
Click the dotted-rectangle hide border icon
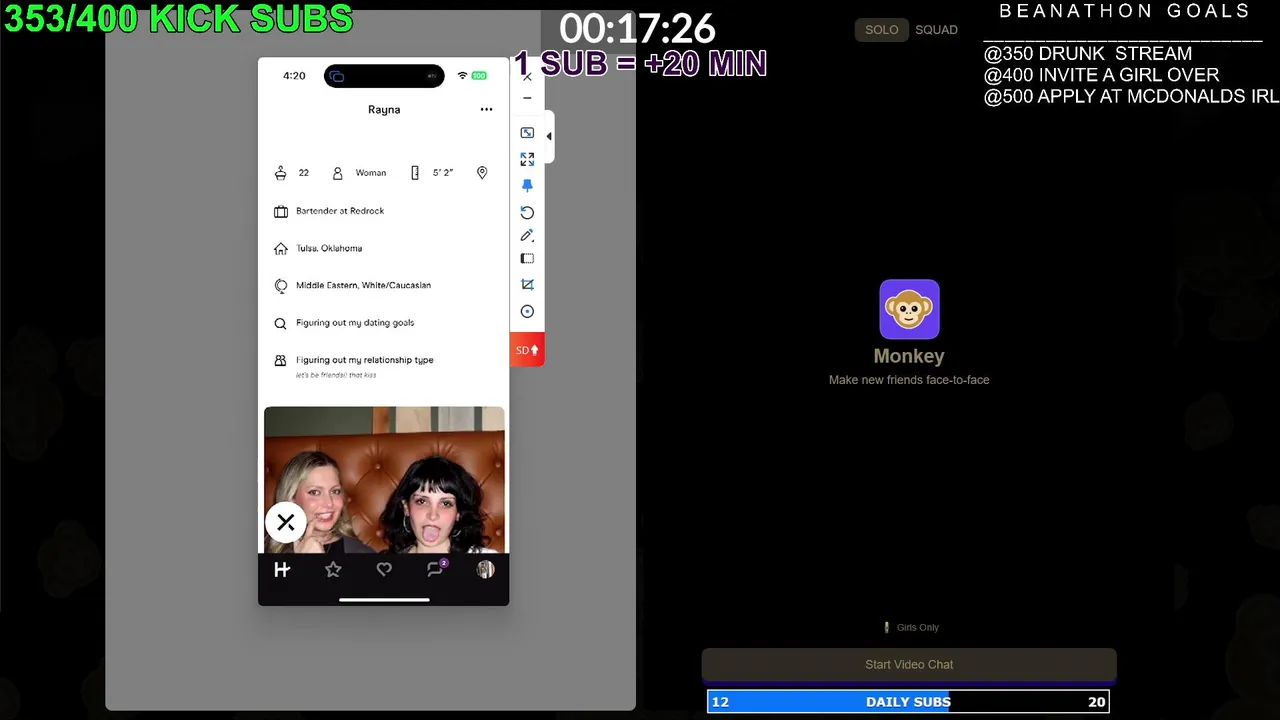tap(527, 259)
